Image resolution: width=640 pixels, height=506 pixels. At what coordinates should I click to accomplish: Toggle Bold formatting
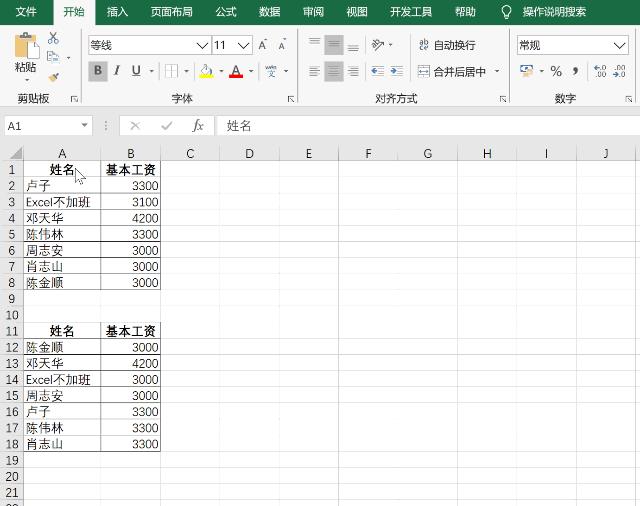[98, 71]
